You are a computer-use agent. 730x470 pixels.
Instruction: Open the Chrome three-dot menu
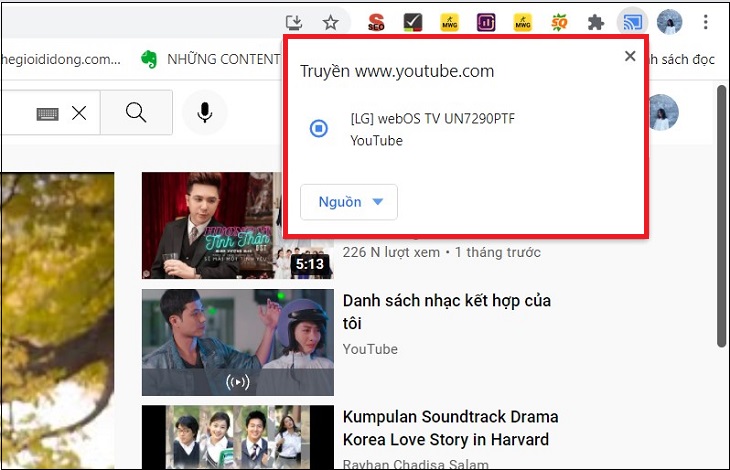point(705,22)
